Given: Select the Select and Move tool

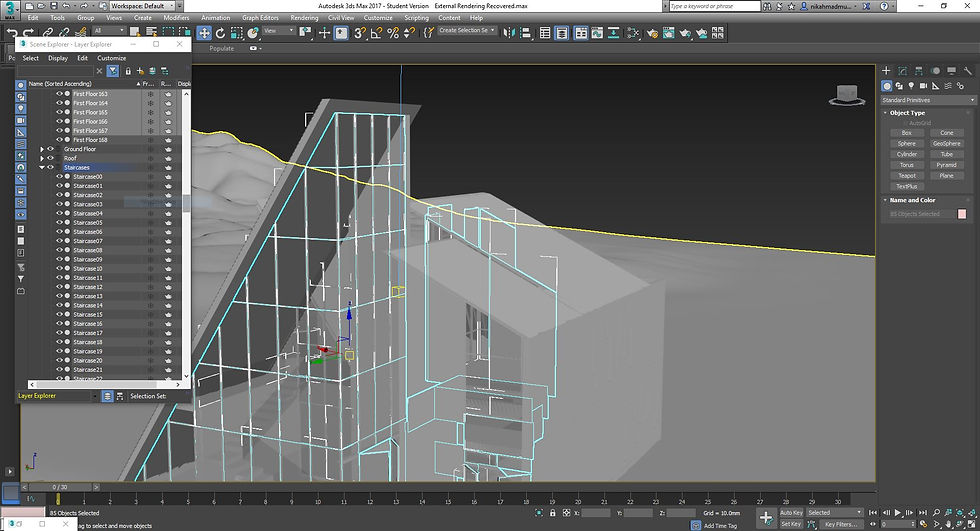Looking at the screenshot, I should 204,32.
